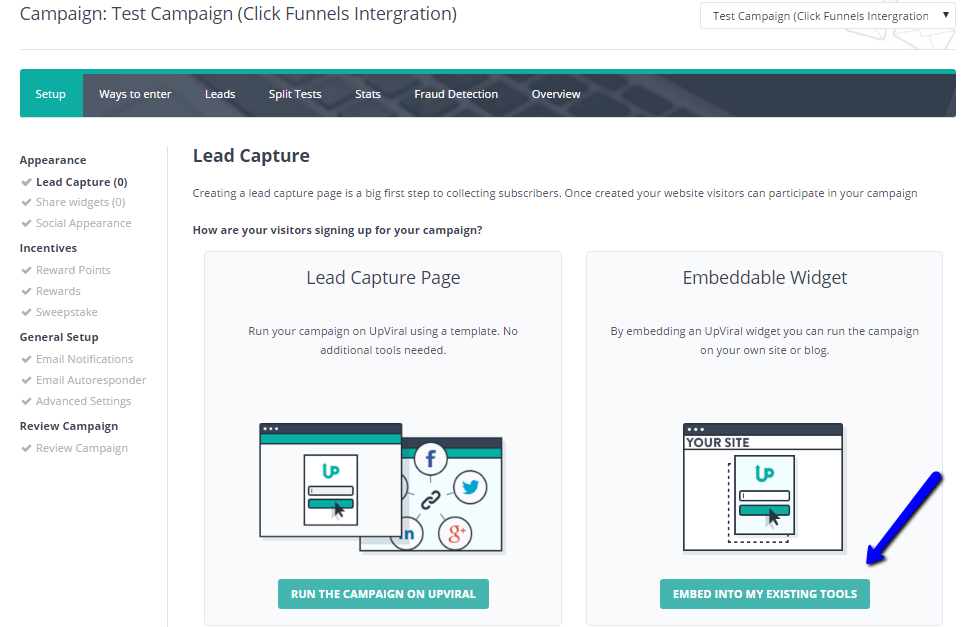Viewport: 971px width, 627px height.
Task: View the Stats tab
Action: point(368,94)
